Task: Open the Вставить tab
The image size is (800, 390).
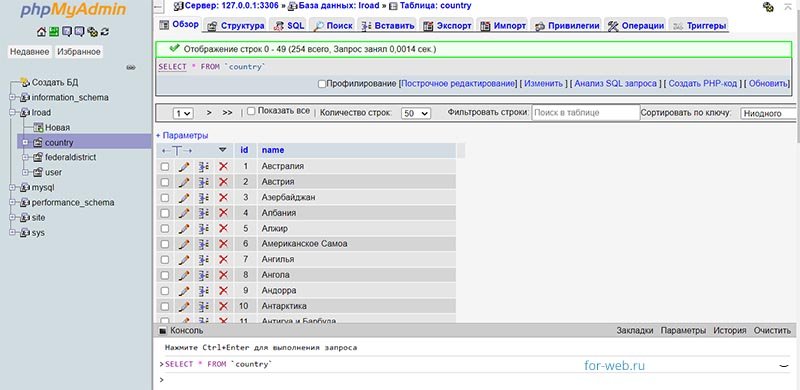Action: (388, 26)
